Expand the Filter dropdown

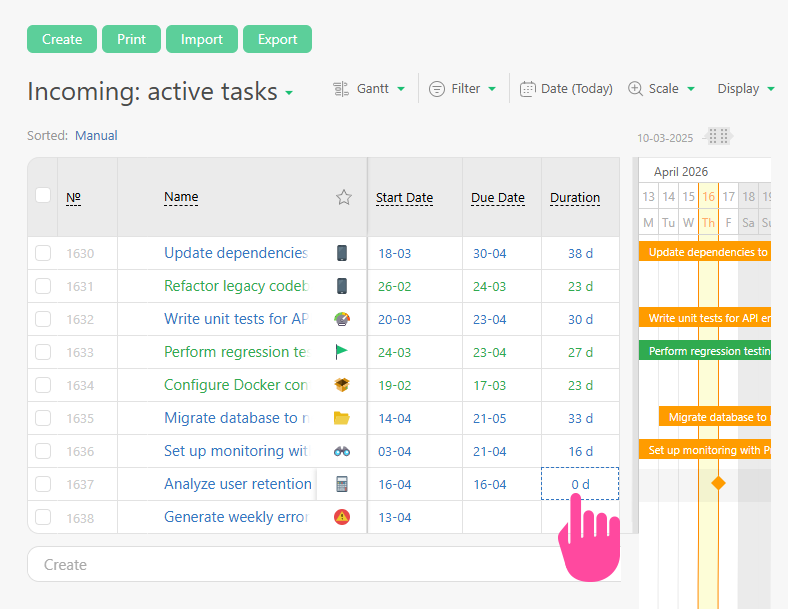pos(462,89)
